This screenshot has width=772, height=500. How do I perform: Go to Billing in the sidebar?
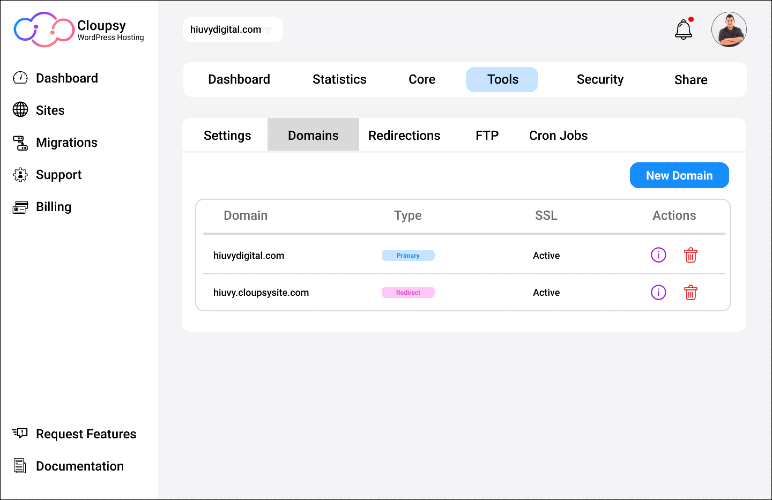42,207
